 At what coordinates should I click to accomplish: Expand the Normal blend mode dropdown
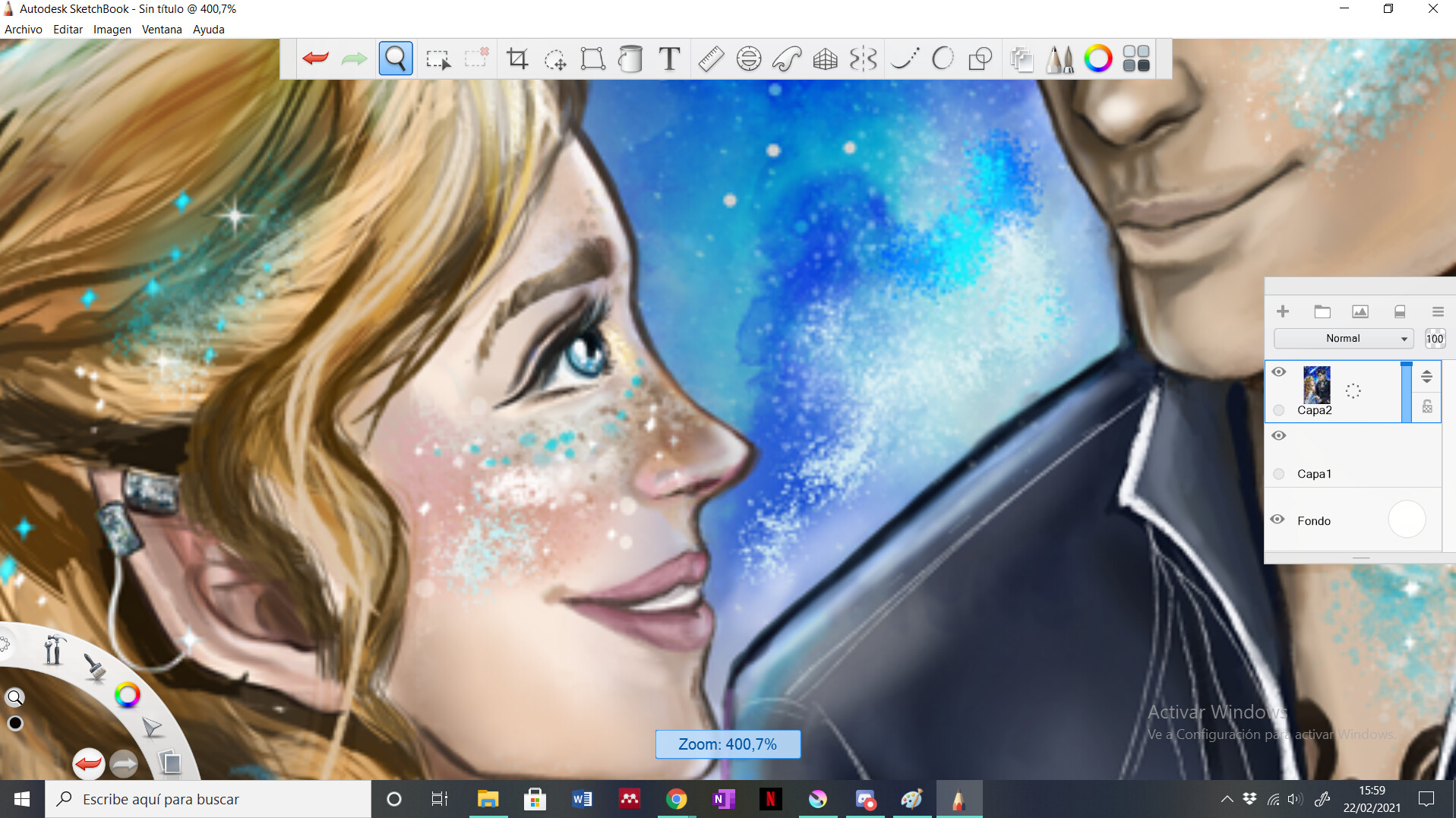pyautogui.click(x=1343, y=339)
